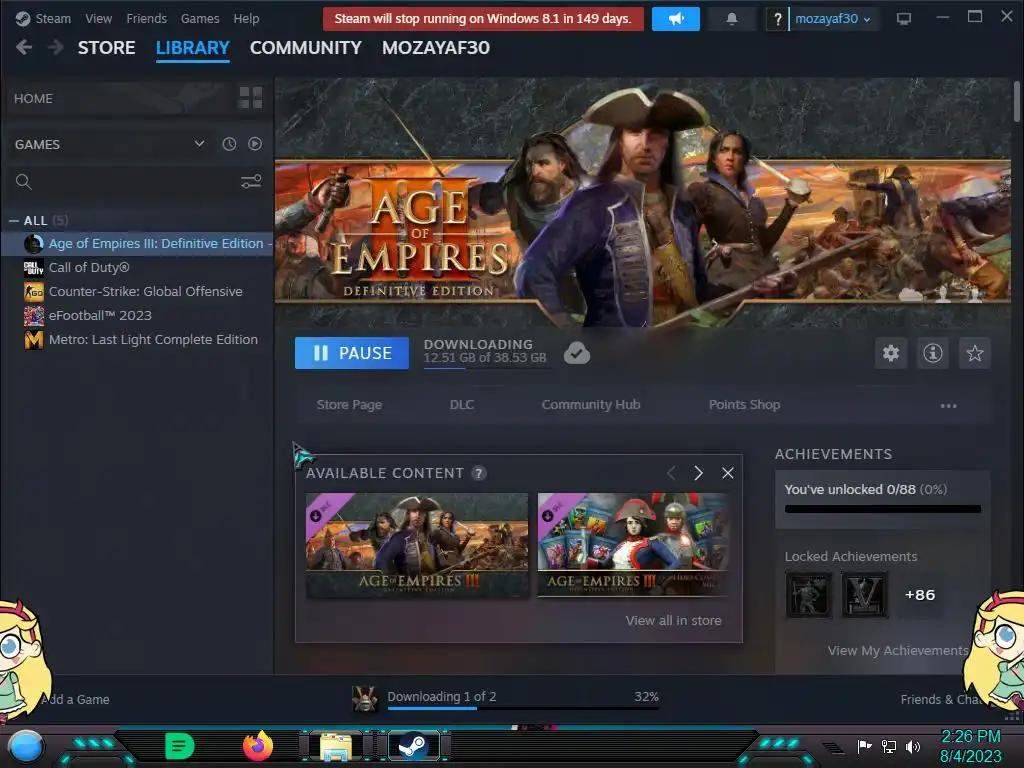This screenshot has width=1024, height=768.
Task: Close the Available Content panel
Action: pyautogui.click(x=728, y=473)
